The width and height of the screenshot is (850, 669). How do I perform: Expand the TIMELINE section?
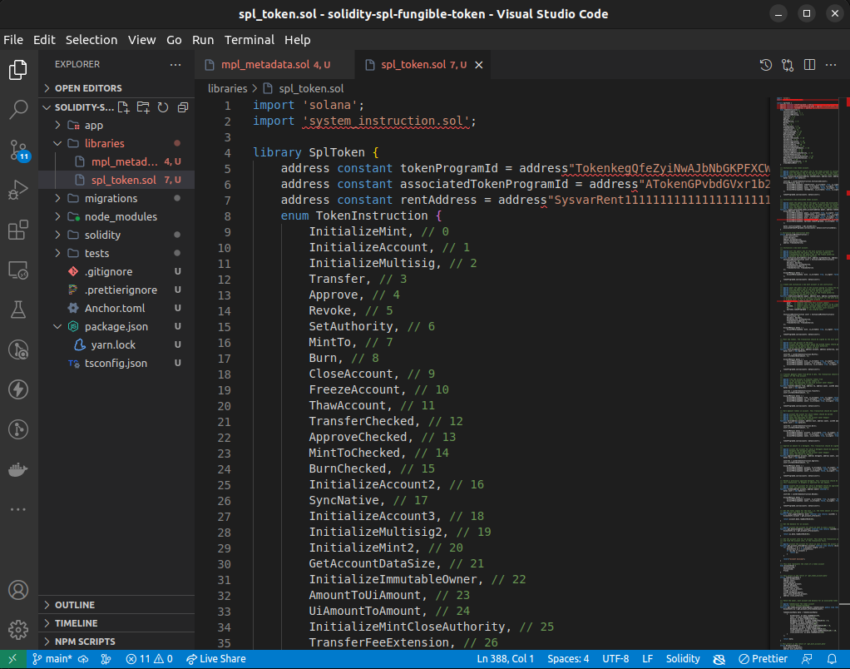pos(75,622)
